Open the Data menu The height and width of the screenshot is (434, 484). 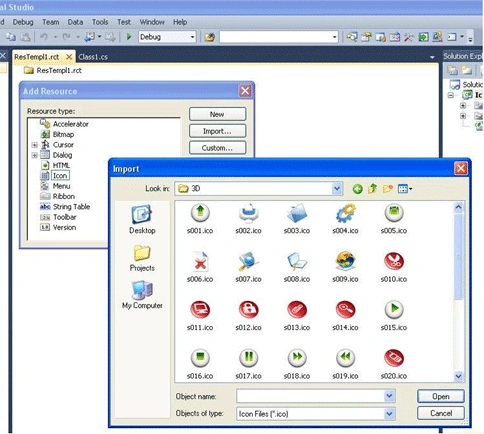coord(75,22)
